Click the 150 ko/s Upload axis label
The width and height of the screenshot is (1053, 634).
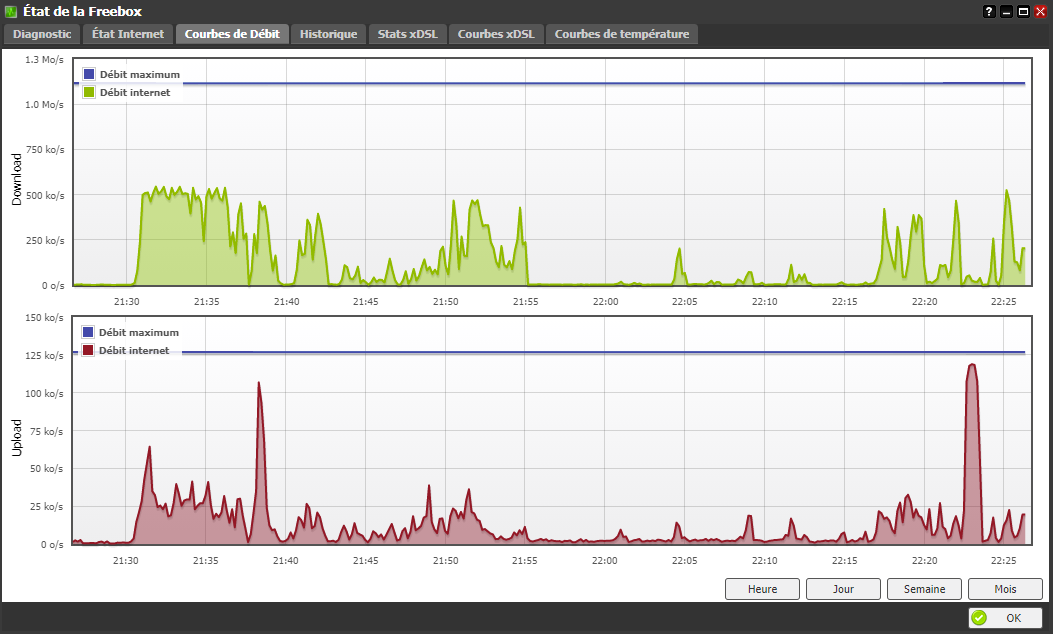tap(44, 318)
